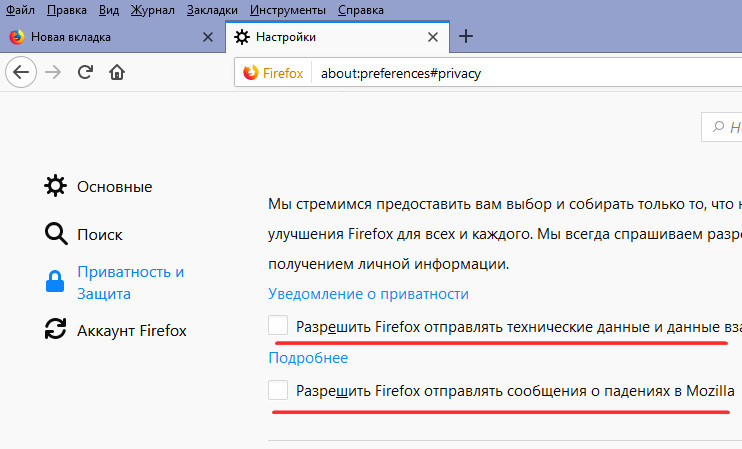Open the Справка menu
Image resolution: width=742 pixels, height=449 pixels.
361,10
